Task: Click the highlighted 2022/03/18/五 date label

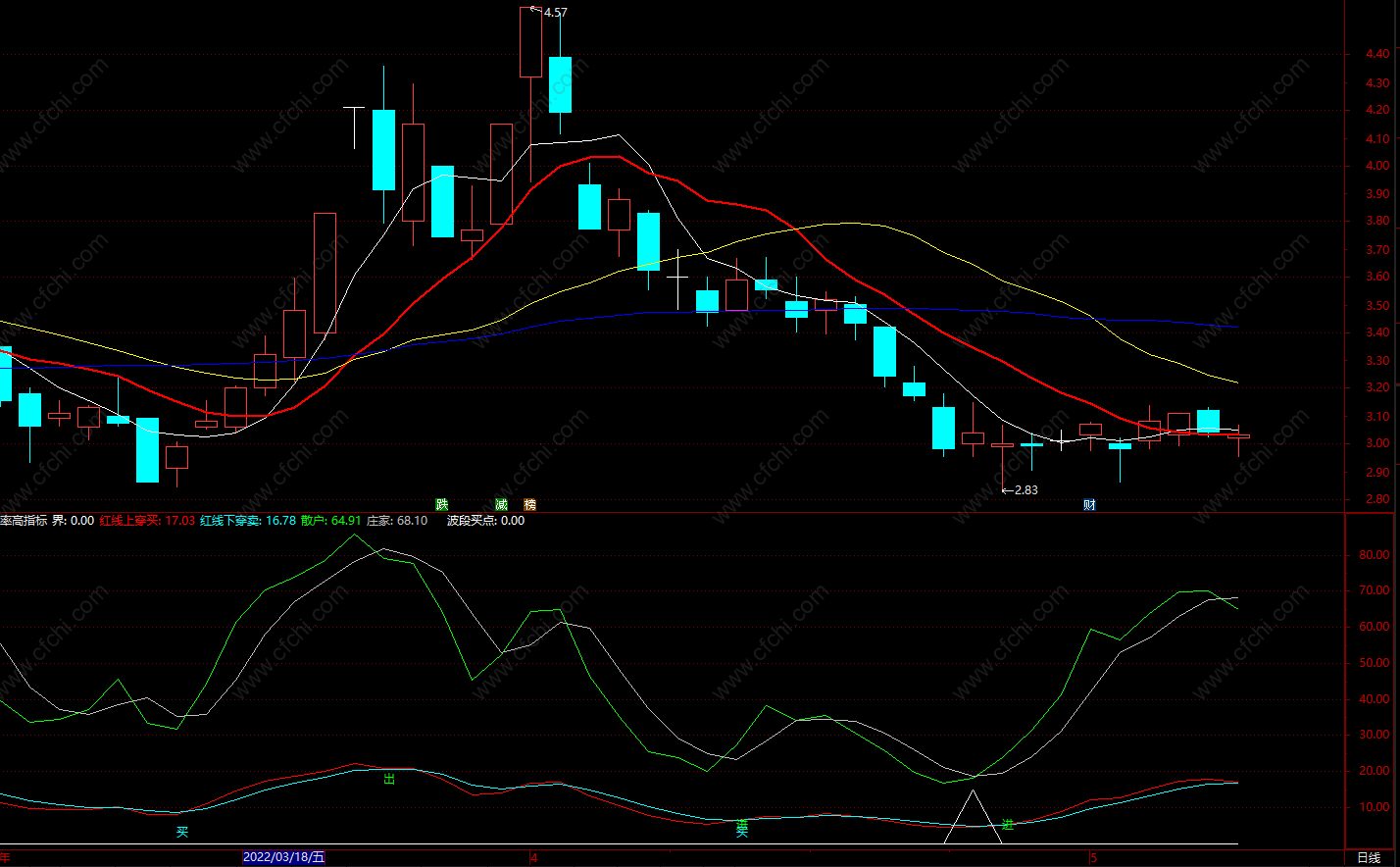Action: [x=284, y=857]
